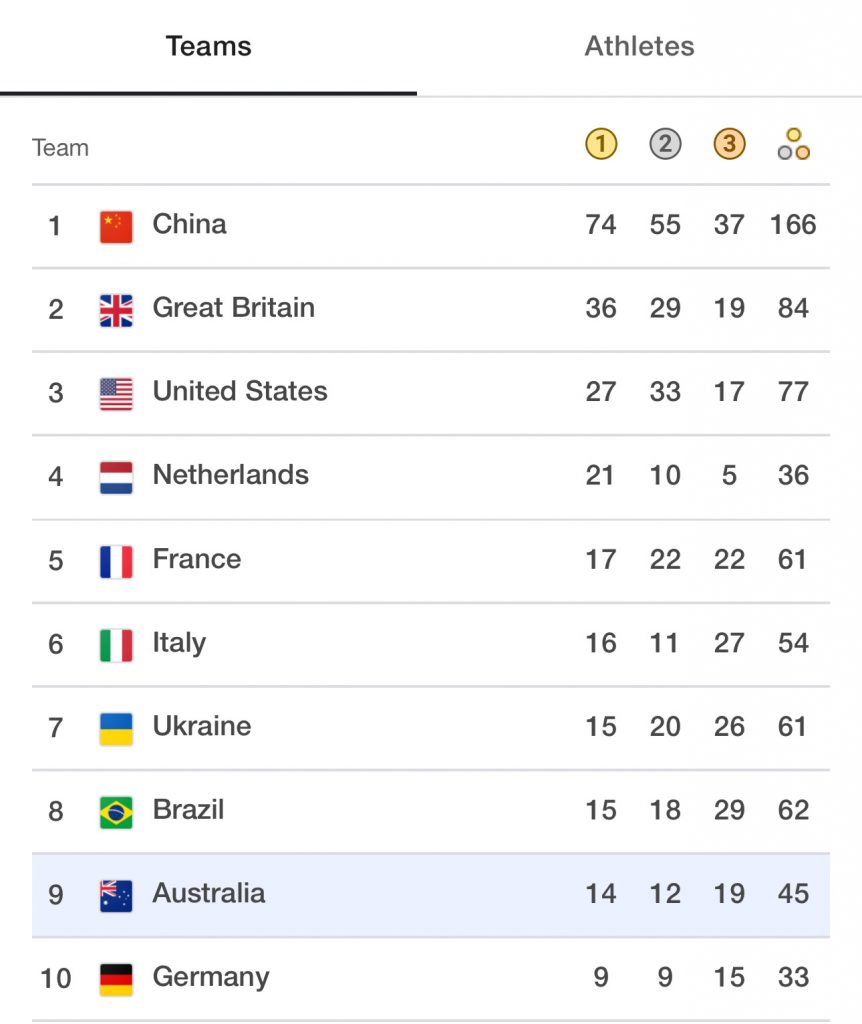Click the gold medal column icon
This screenshot has height=1024, width=862.
pyautogui.click(x=601, y=144)
